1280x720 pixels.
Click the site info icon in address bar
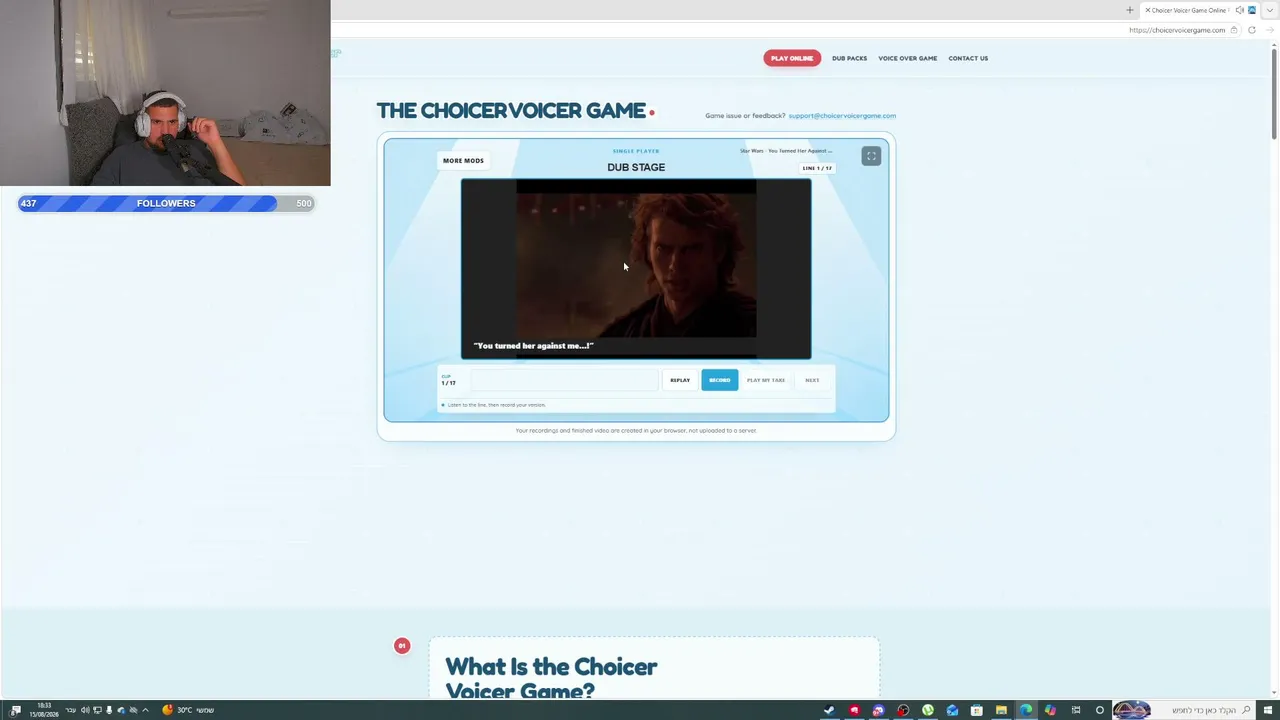1234,30
